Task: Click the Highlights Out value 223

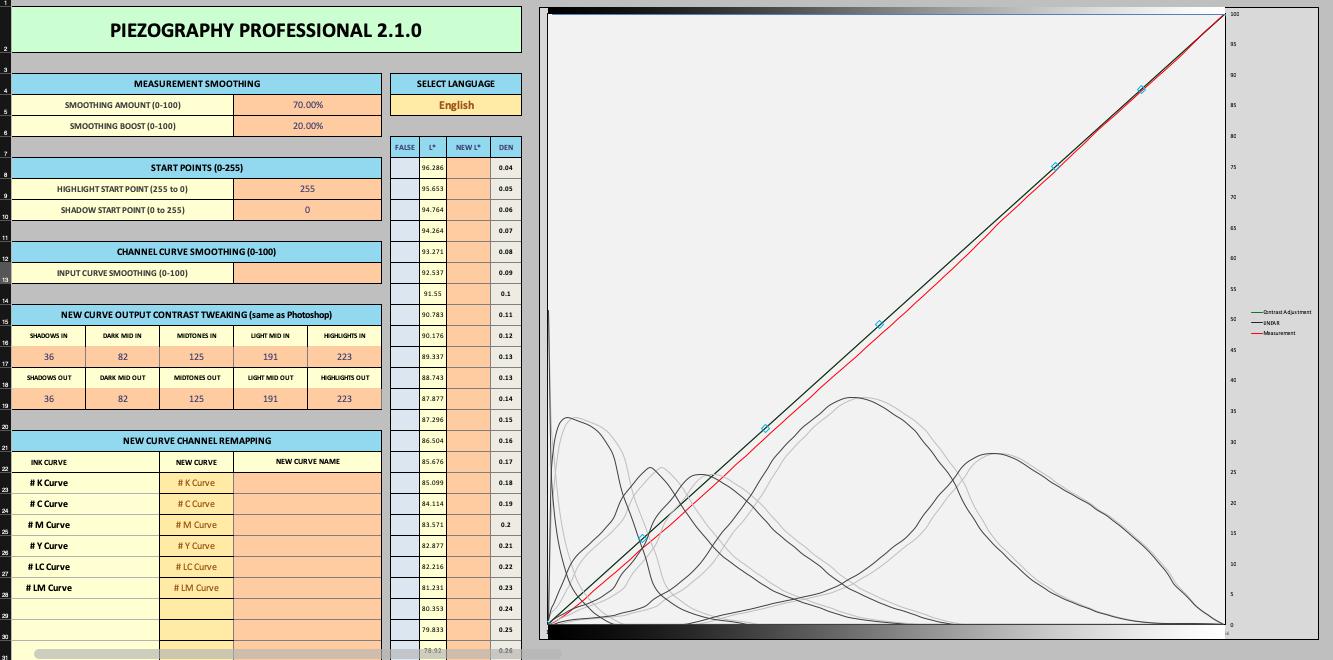Action: tap(344, 399)
